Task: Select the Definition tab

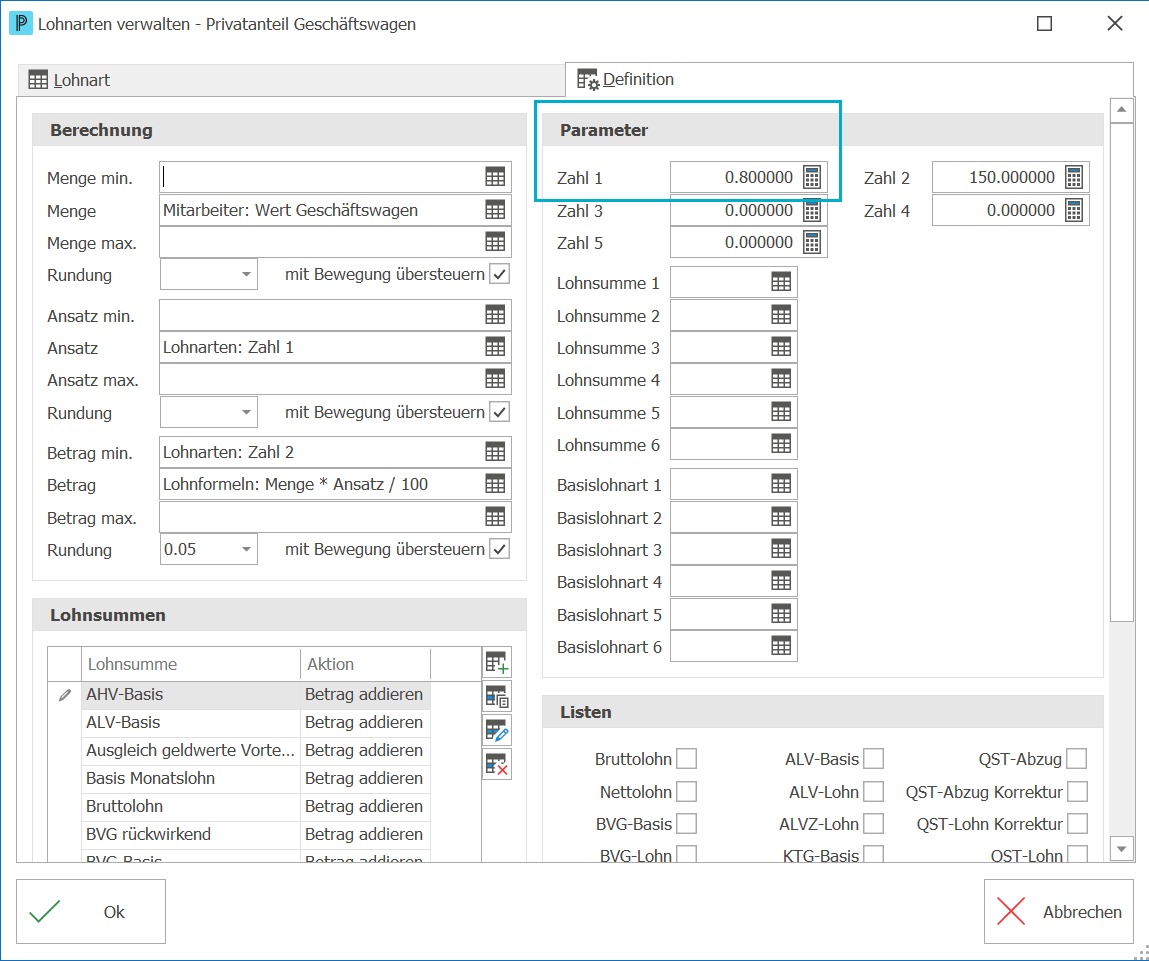Action: click(849, 79)
